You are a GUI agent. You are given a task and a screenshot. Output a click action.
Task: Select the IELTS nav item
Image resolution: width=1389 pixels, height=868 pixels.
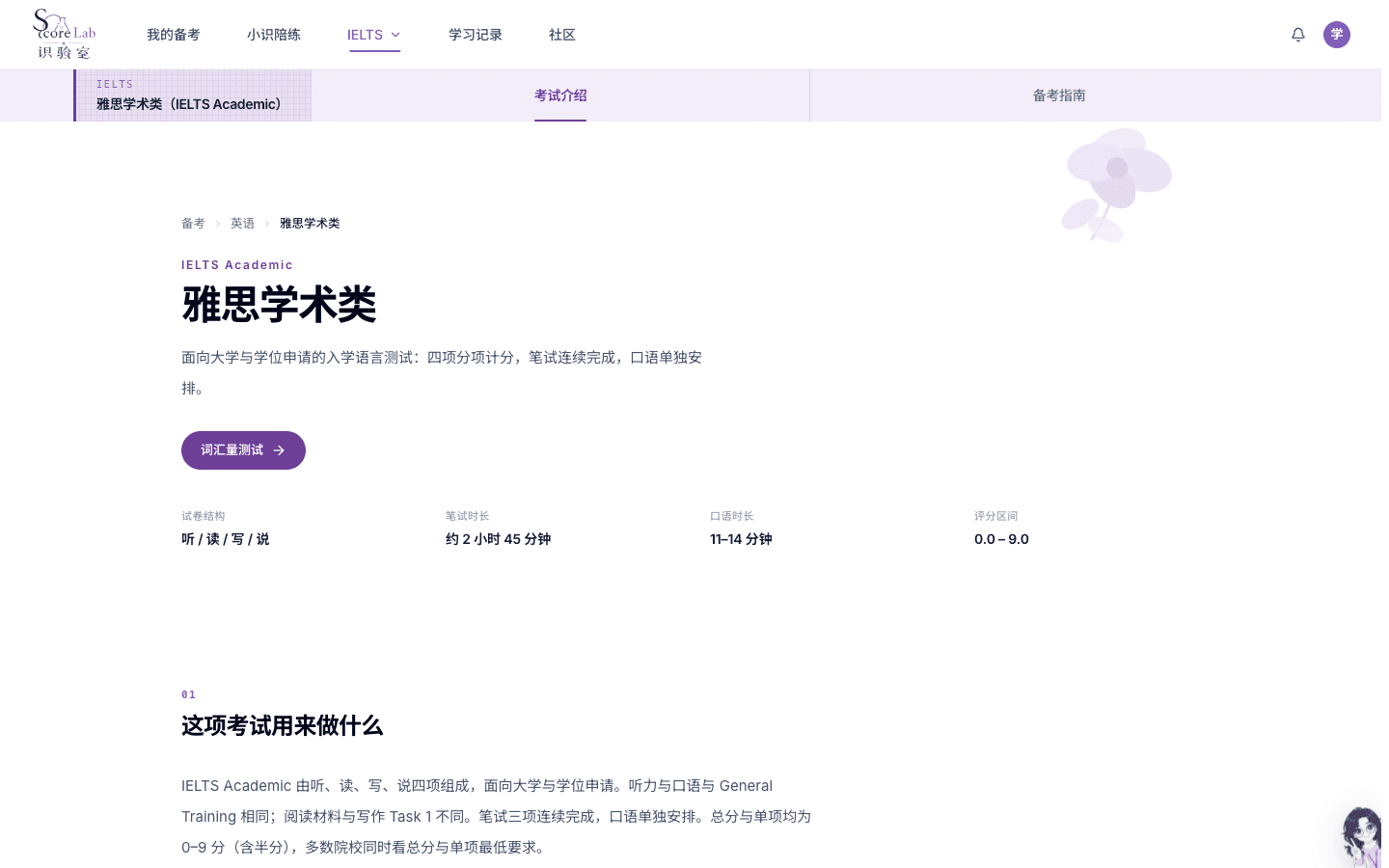[x=374, y=35]
